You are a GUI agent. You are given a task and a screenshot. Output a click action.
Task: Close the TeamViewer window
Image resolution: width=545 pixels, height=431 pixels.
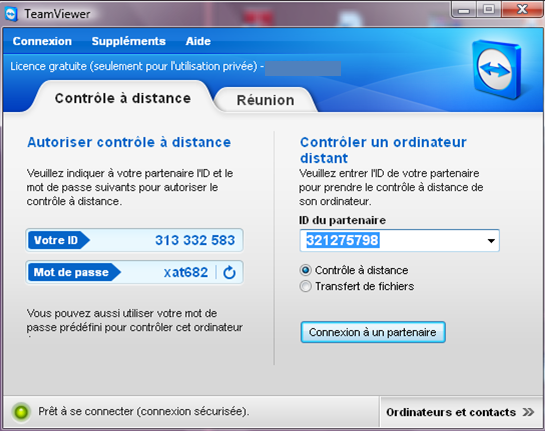522,9
